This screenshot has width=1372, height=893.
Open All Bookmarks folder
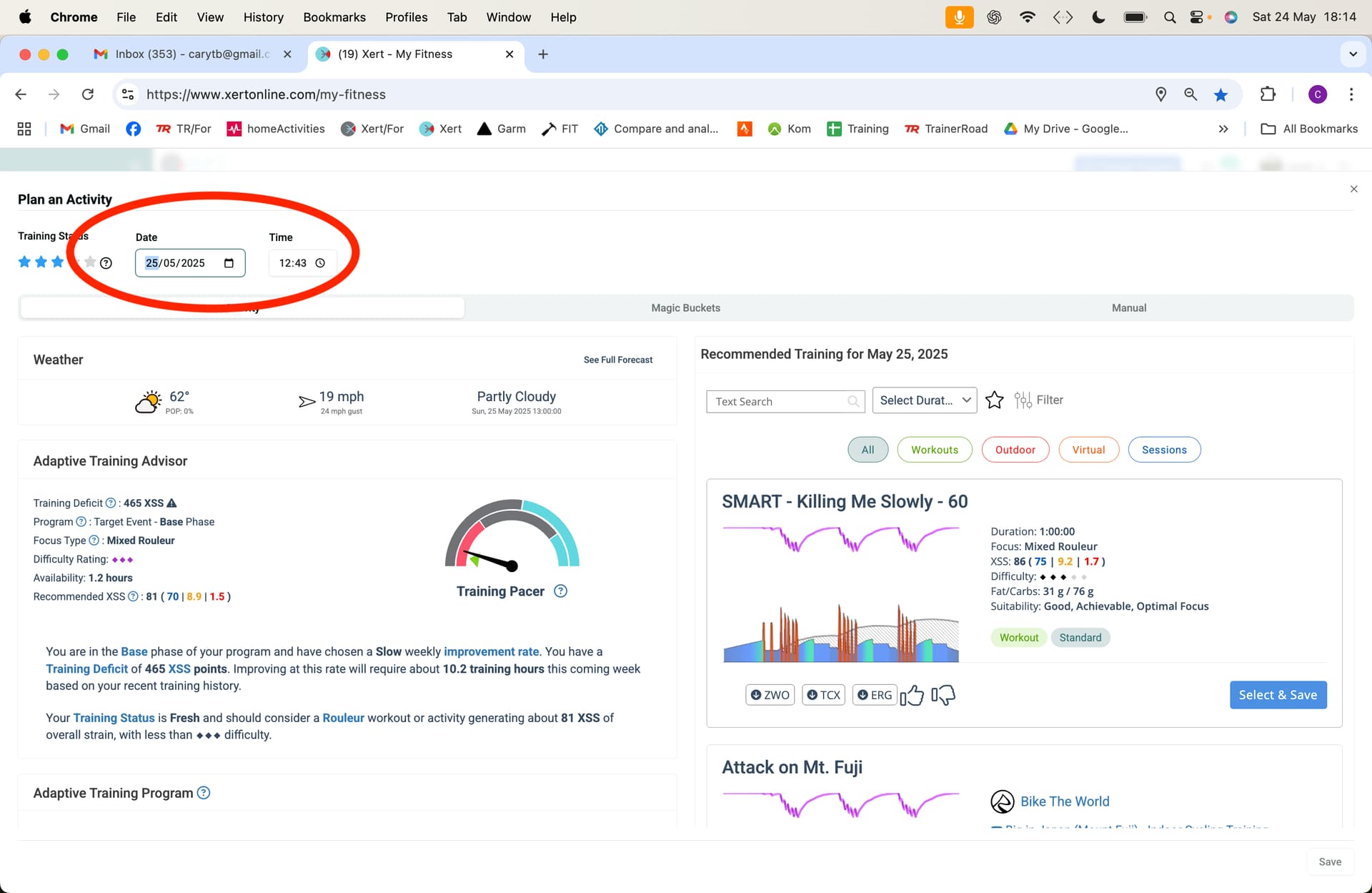coord(1309,129)
